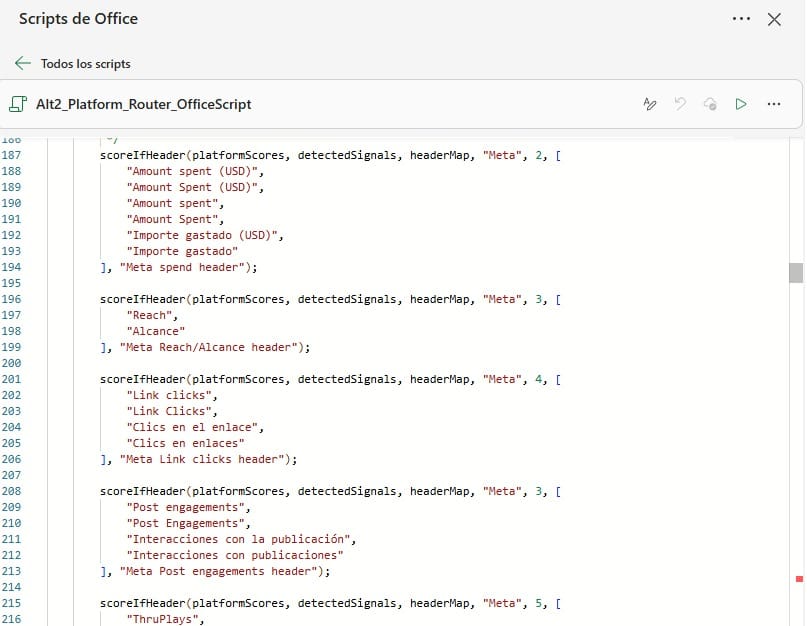Screen dimensions: 807x626
Task: Click the rename script pencil icon
Action: [650, 104]
